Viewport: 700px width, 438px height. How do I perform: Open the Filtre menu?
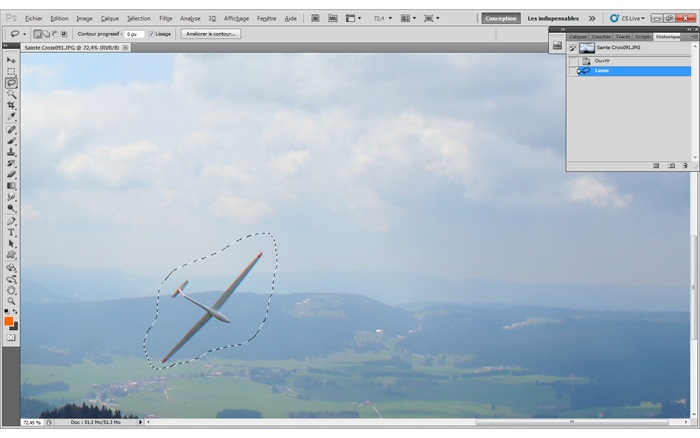(x=165, y=18)
